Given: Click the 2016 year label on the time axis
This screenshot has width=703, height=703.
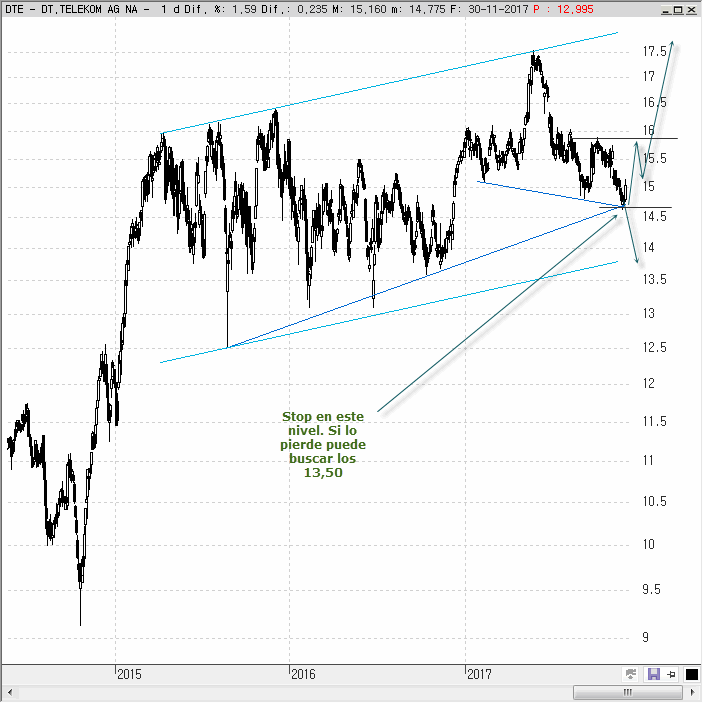Looking at the screenshot, I should click(303, 674).
